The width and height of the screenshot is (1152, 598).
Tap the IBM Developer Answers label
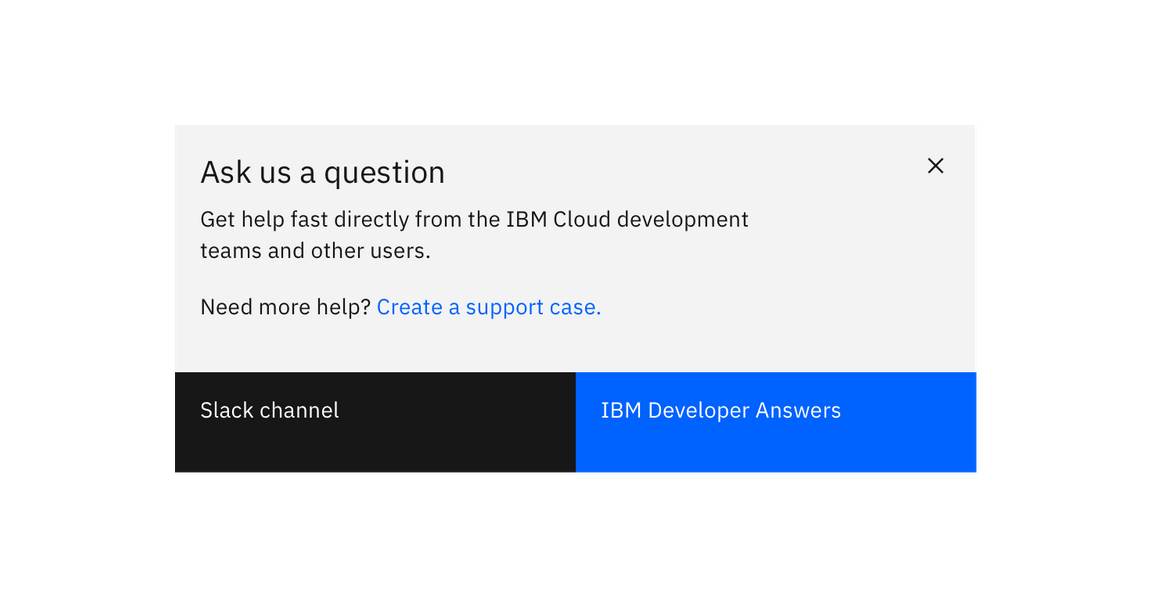[720, 410]
